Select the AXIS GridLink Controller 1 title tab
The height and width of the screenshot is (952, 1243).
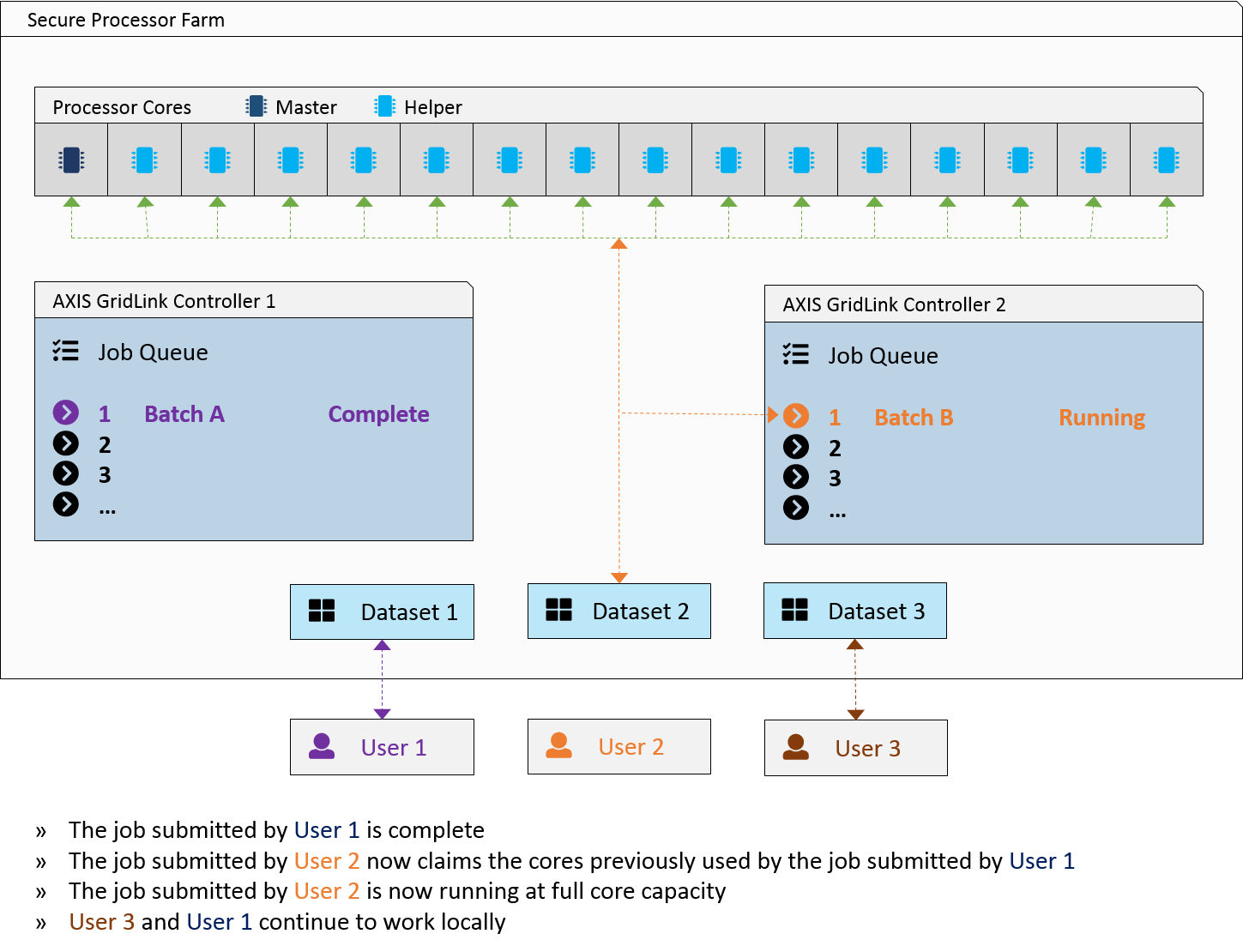coord(164,301)
